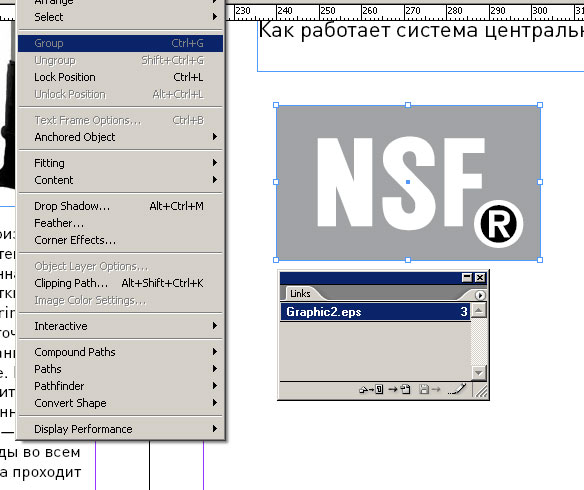
Task: Expand the Interactive submenu
Action: (120, 326)
